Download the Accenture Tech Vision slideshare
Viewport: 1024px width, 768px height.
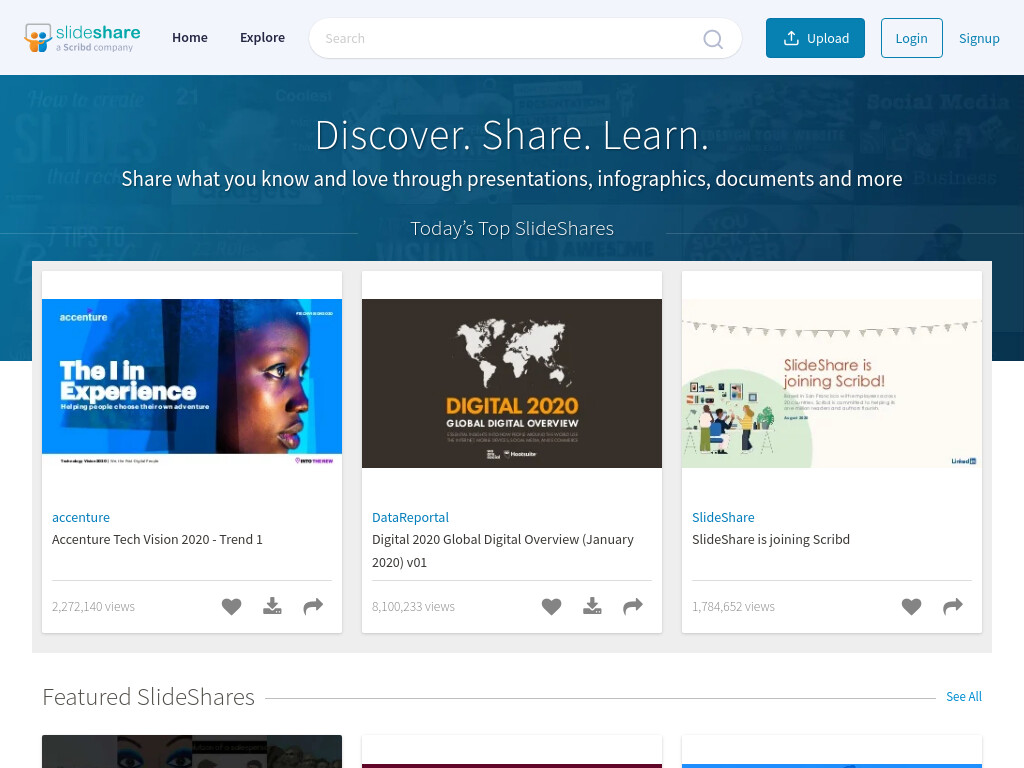tap(272, 607)
